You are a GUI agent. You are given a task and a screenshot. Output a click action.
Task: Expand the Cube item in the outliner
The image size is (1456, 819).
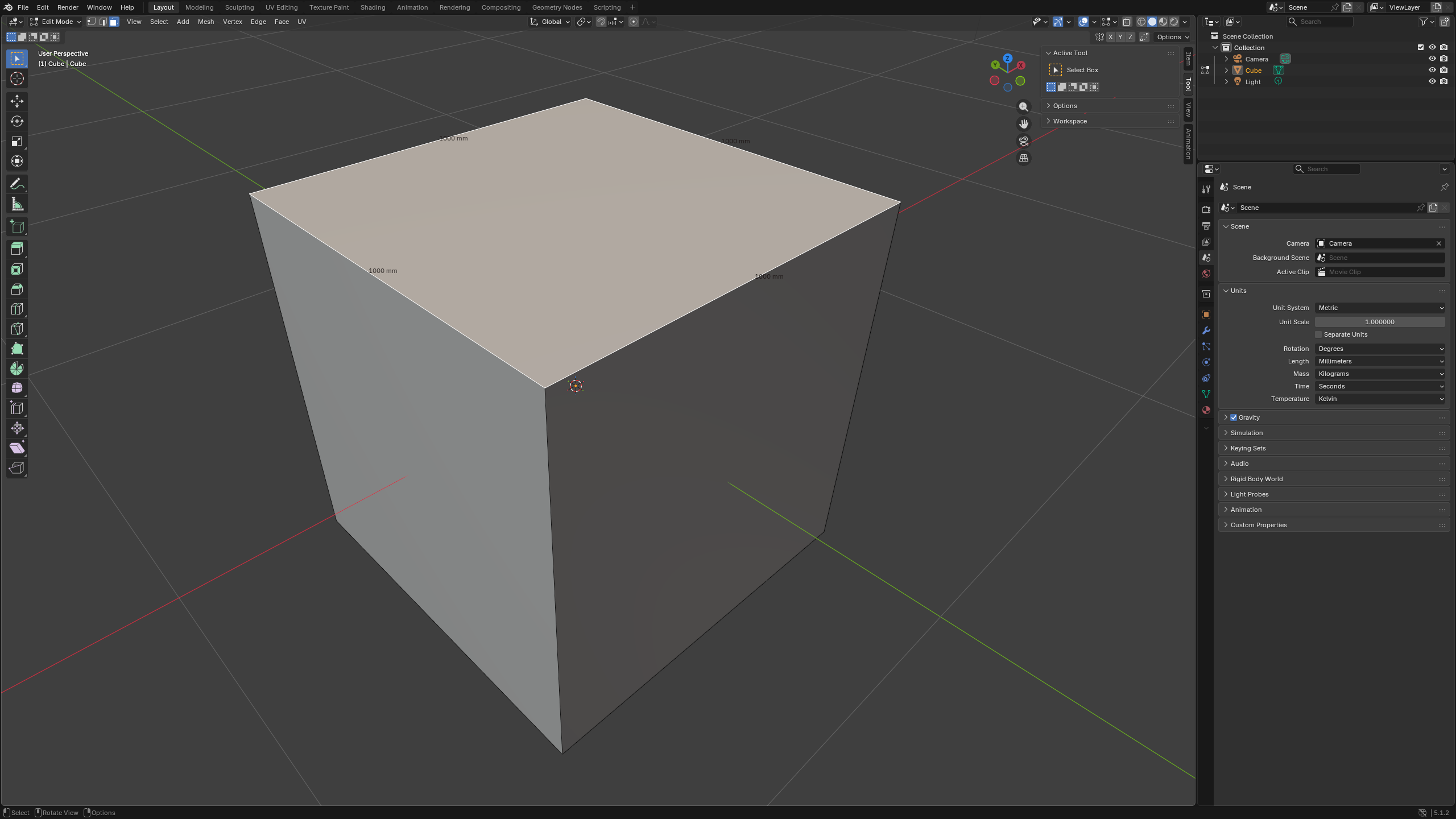click(1226, 70)
